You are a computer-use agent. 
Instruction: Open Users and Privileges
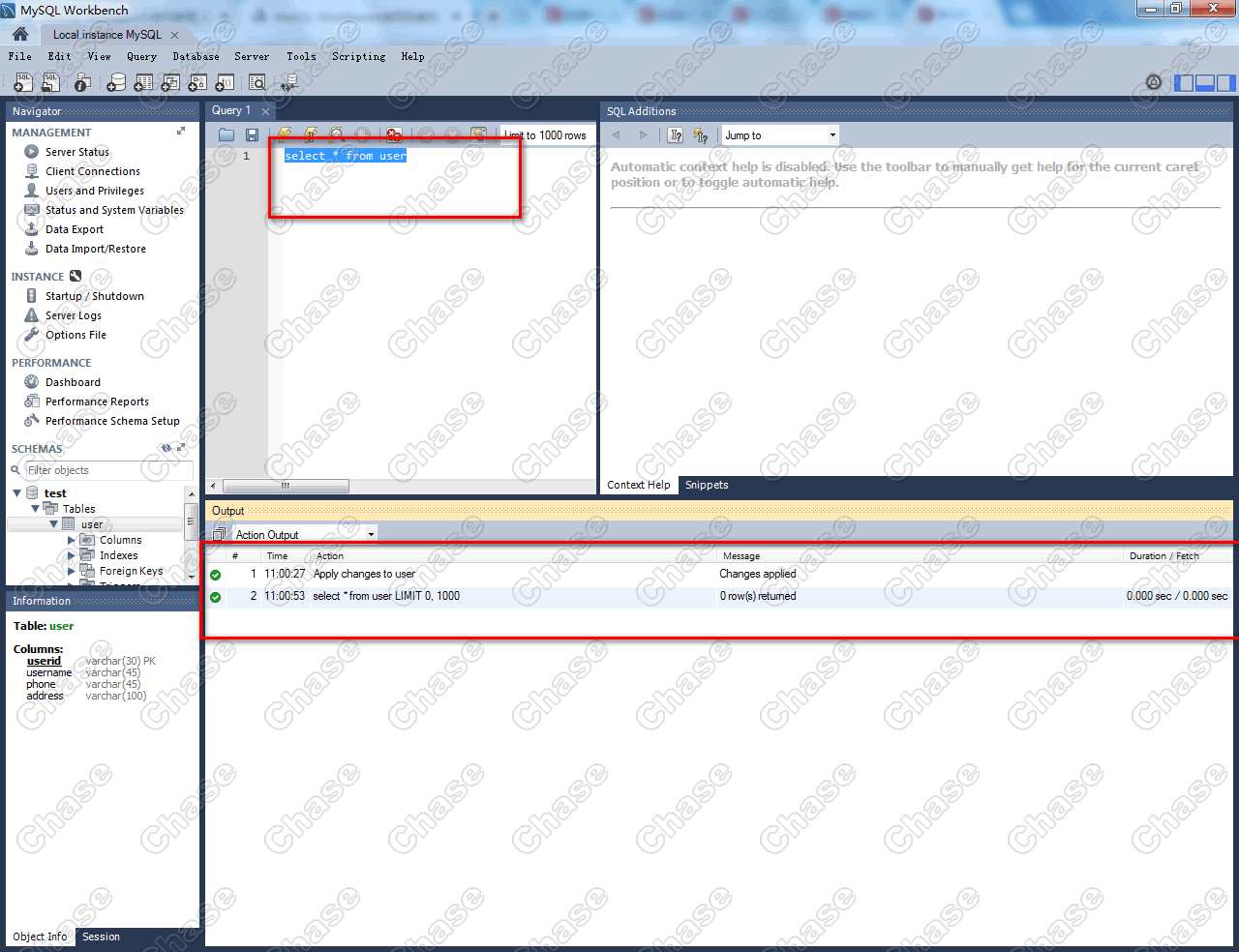(95, 191)
